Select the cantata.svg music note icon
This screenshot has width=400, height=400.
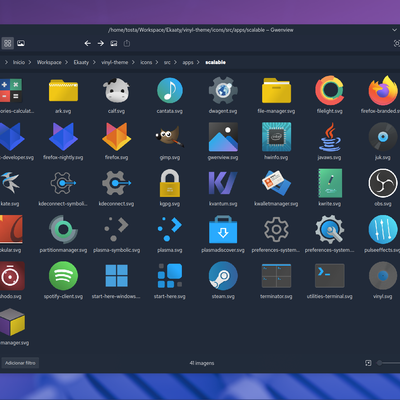[170, 90]
